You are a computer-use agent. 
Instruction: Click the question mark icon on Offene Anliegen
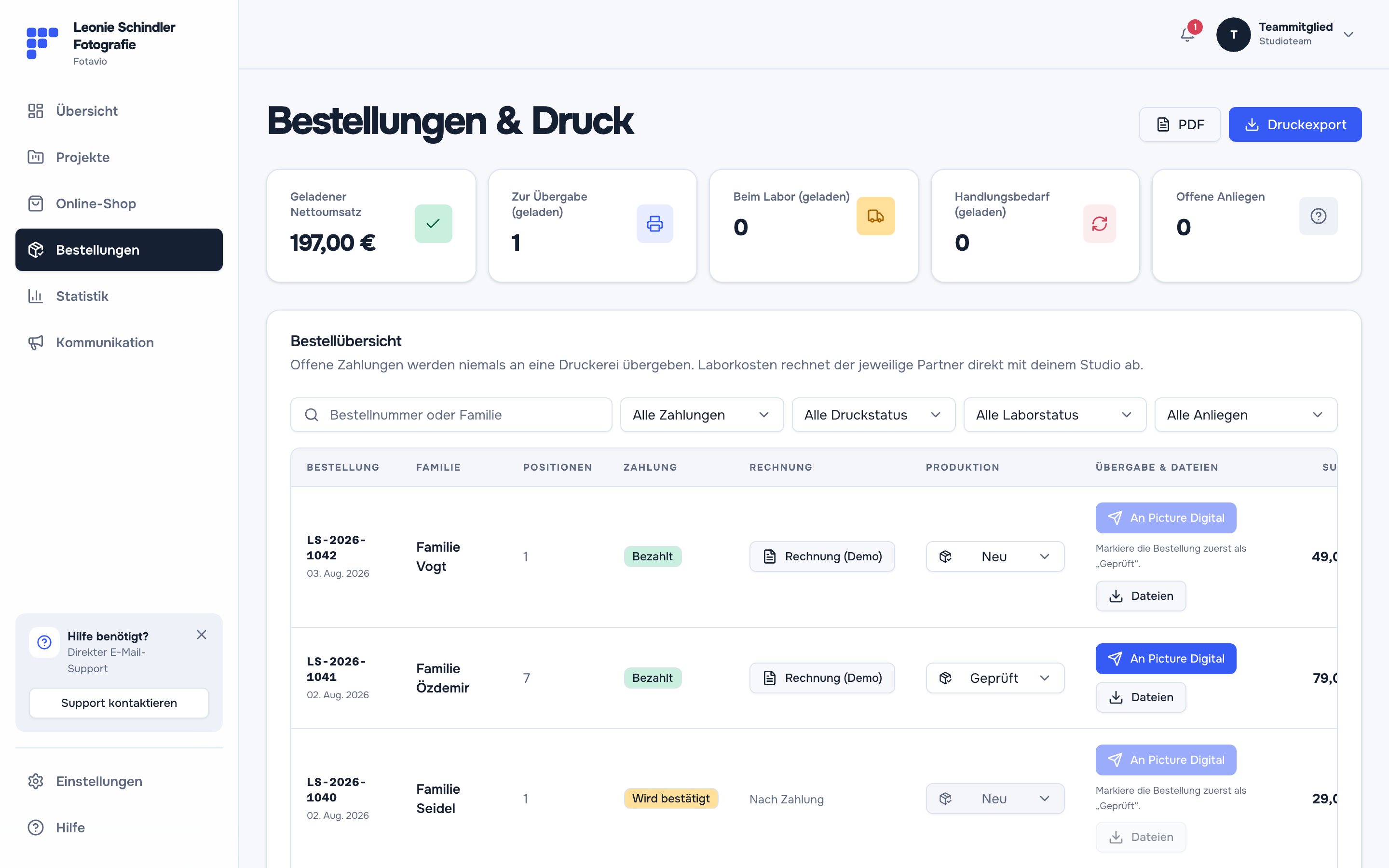[1319, 216]
